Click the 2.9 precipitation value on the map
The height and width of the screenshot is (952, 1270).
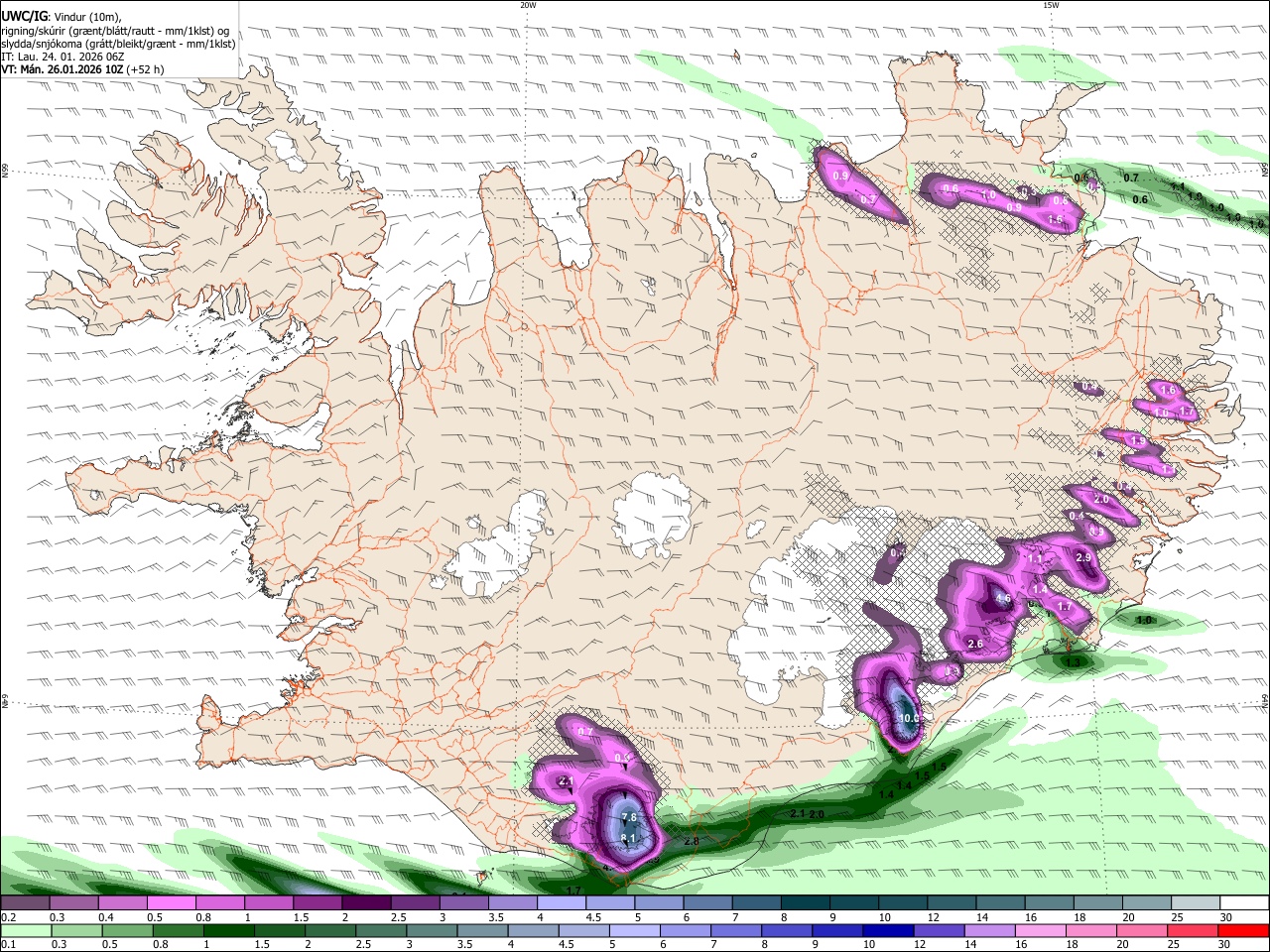1083,558
